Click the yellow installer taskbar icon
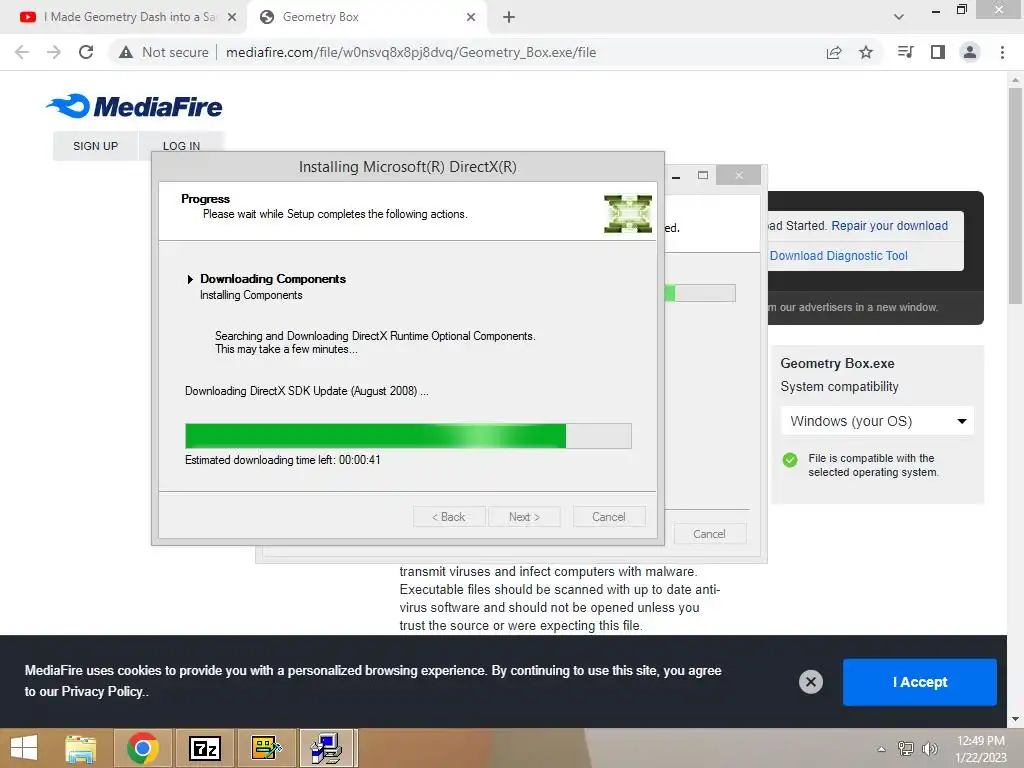This screenshot has height=768, width=1024. click(266, 748)
